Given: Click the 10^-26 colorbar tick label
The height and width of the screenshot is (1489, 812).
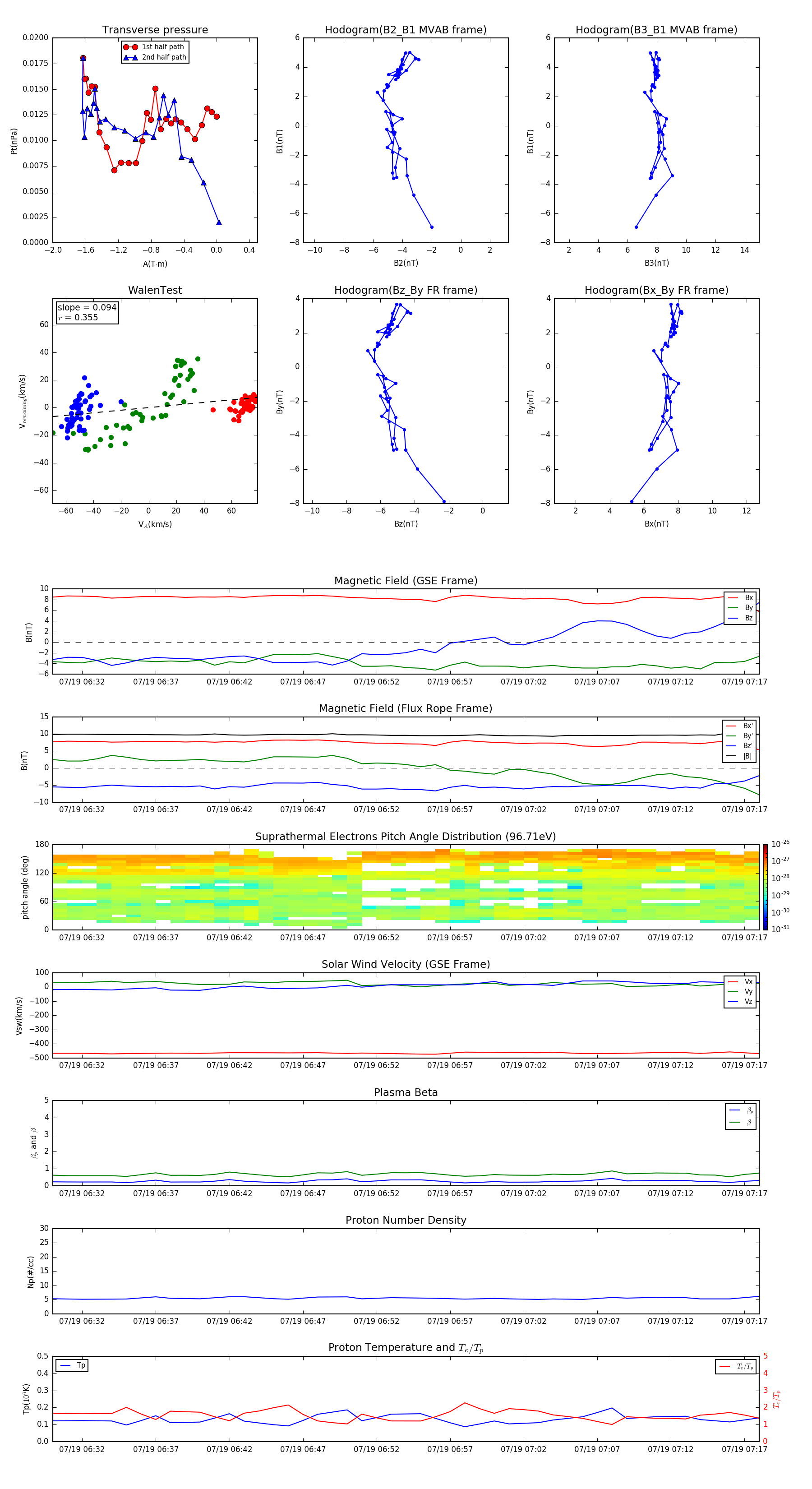Looking at the screenshot, I should (780, 844).
